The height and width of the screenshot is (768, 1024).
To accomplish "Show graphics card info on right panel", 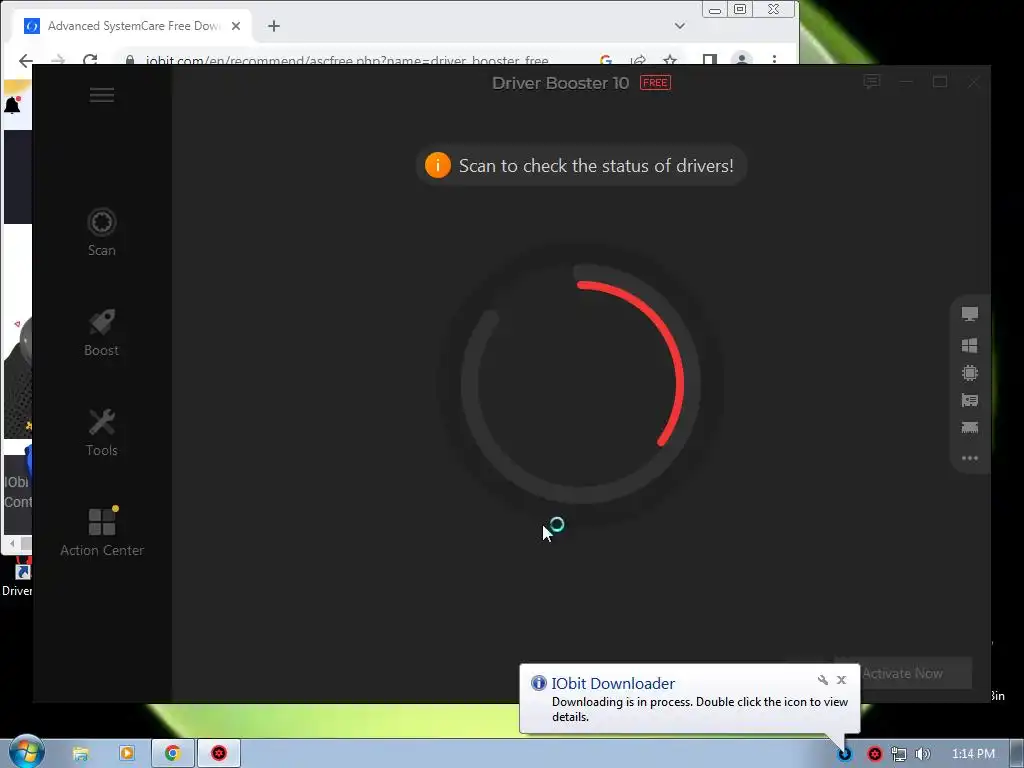I will [x=970, y=400].
